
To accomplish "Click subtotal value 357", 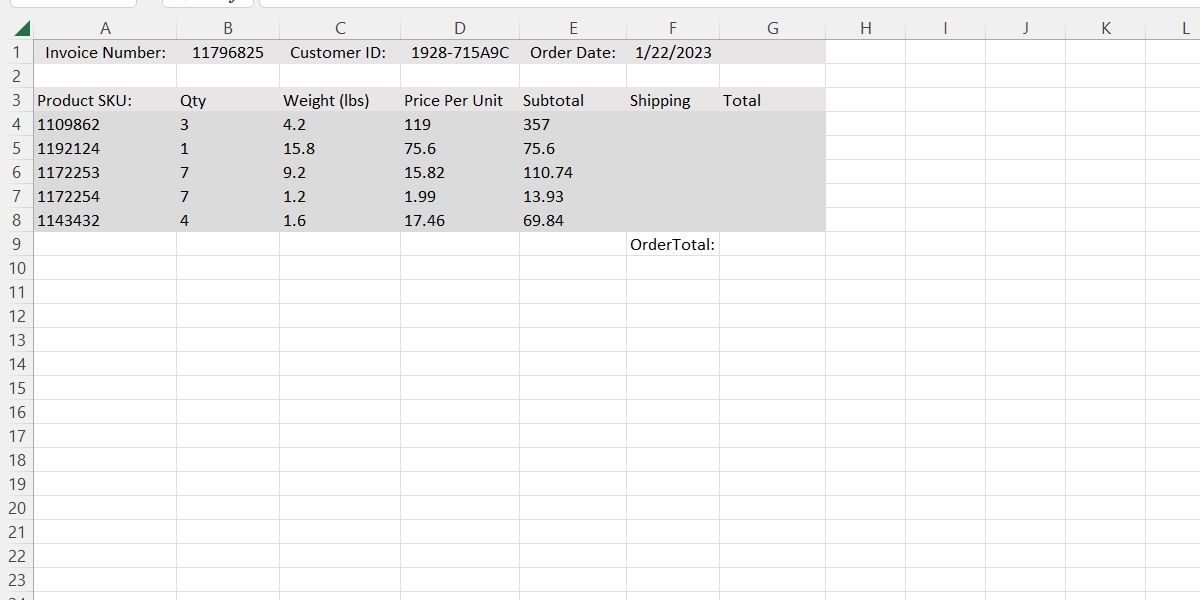I will pos(573,124).
